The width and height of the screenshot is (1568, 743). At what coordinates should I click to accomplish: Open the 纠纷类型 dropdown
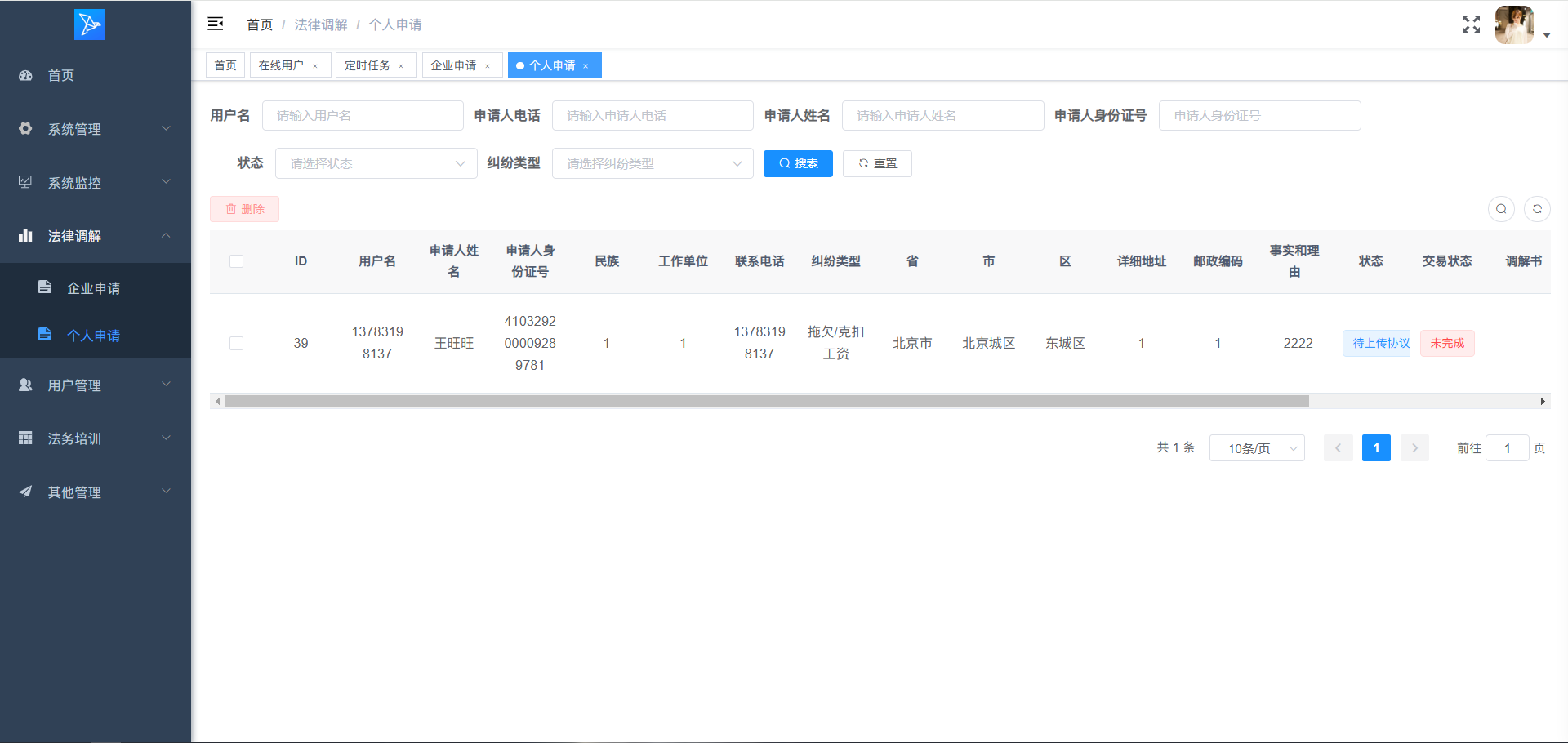[x=653, y=163]
